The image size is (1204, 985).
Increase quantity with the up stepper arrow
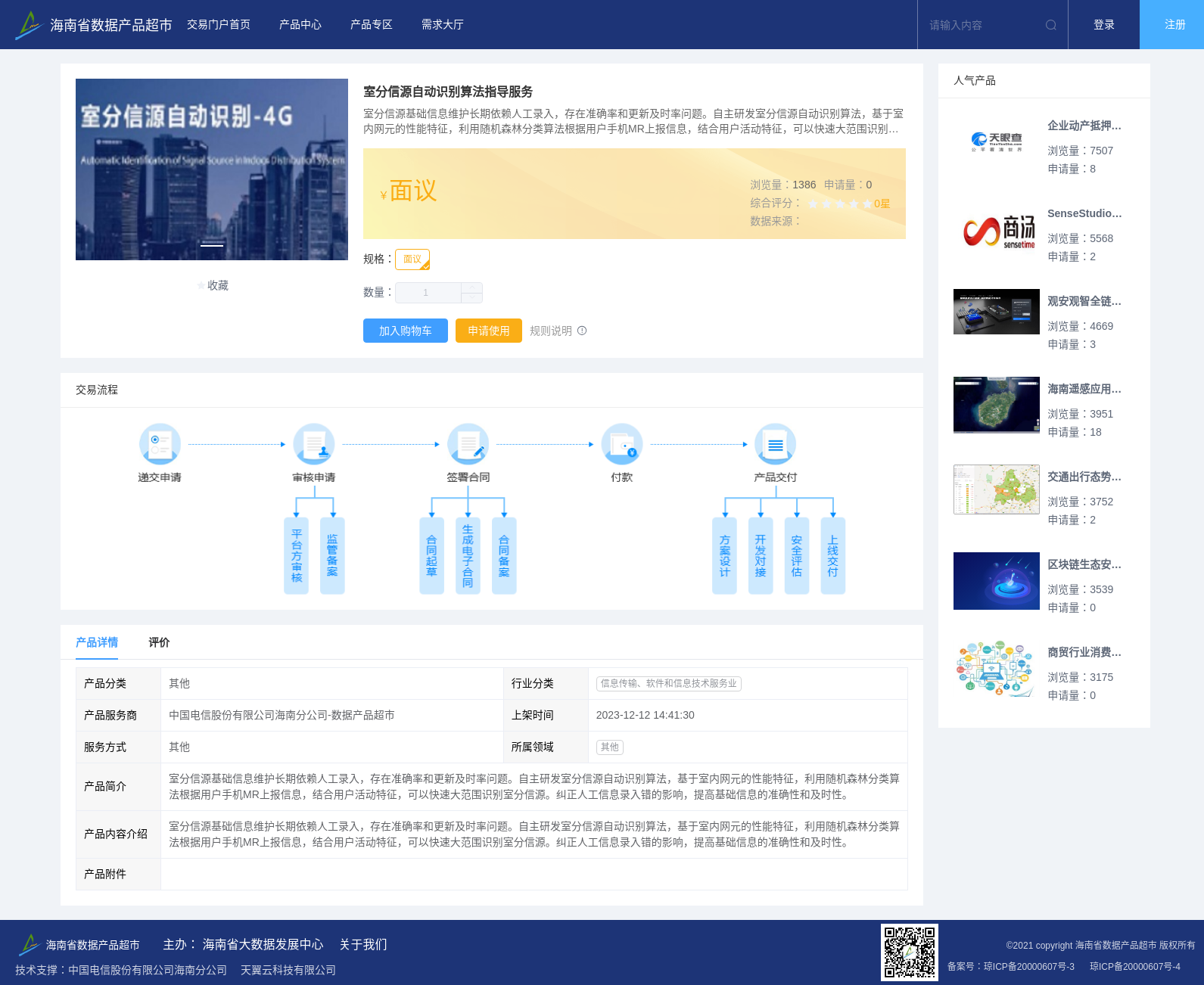click(x=471, y=287)
